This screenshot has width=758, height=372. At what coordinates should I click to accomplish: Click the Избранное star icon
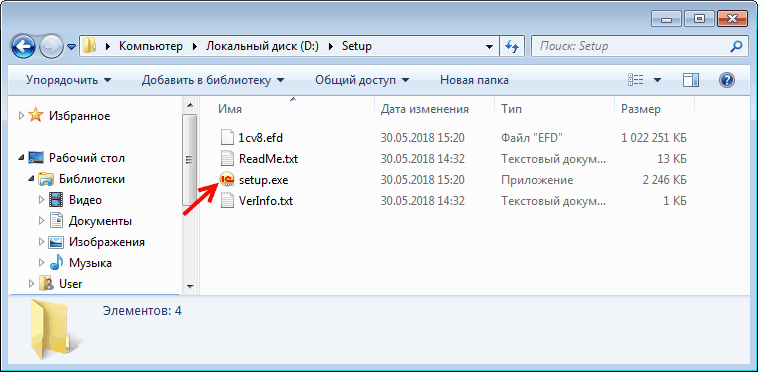(x=36, y=116)
